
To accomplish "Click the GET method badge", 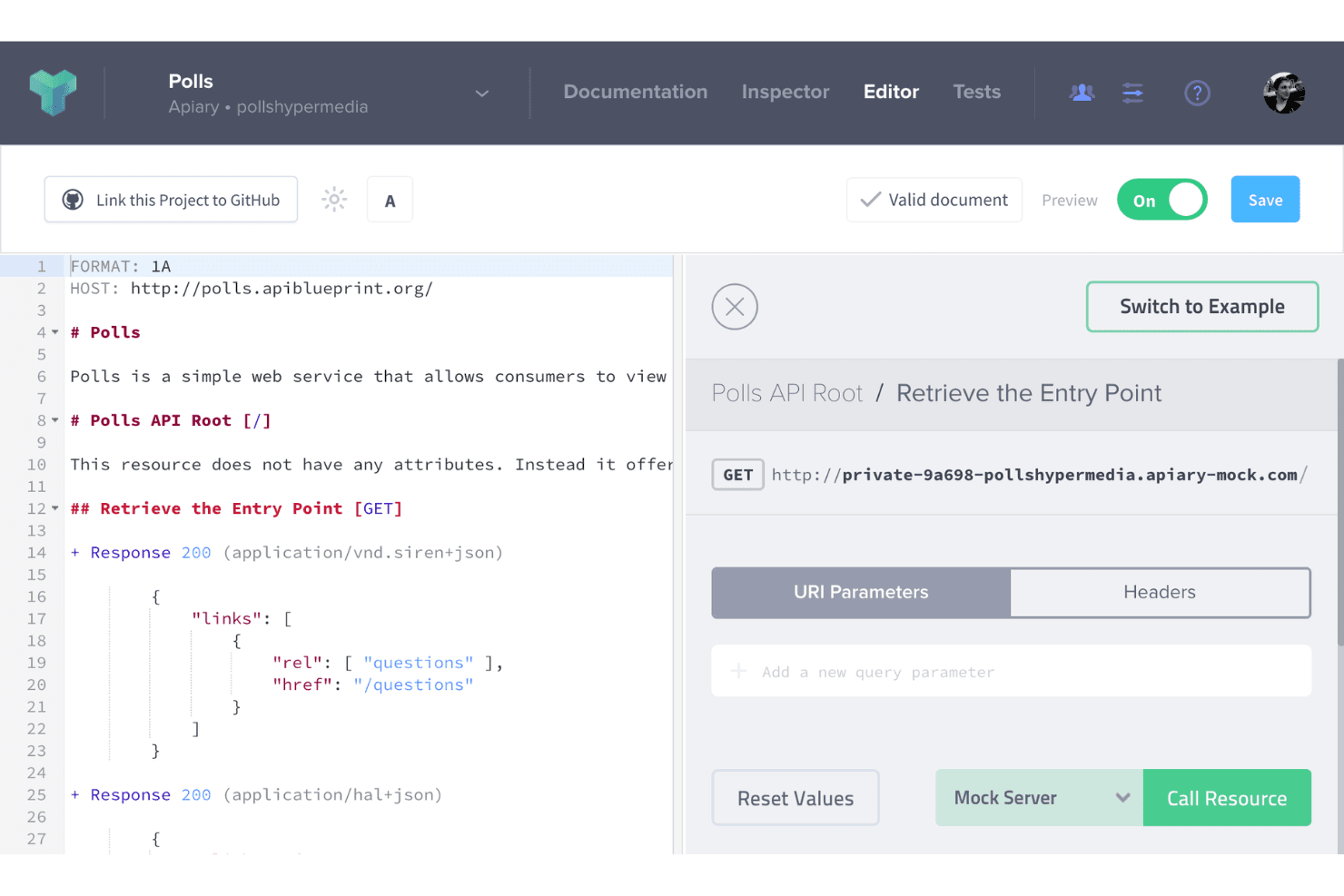I will tap(737, 475).
